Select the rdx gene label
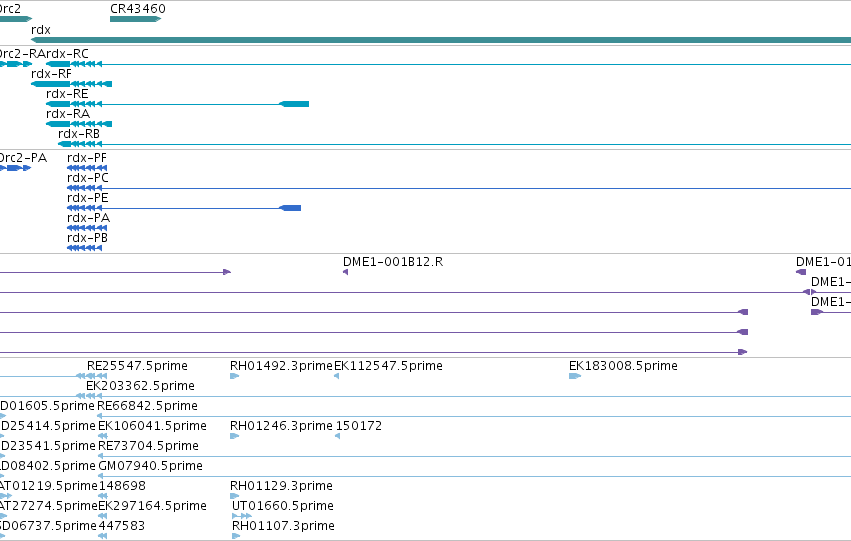 [x=41, y=30]
